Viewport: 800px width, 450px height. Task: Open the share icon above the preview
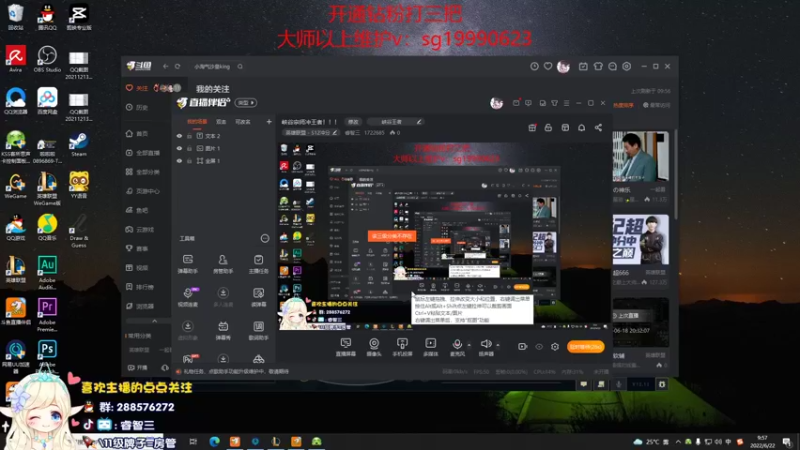598,128
